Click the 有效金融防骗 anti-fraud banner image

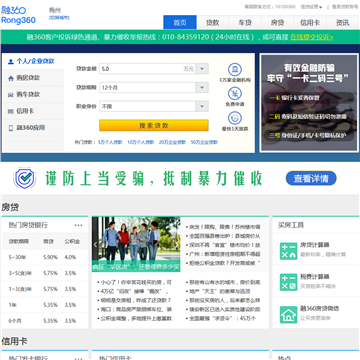pos(309,103)
